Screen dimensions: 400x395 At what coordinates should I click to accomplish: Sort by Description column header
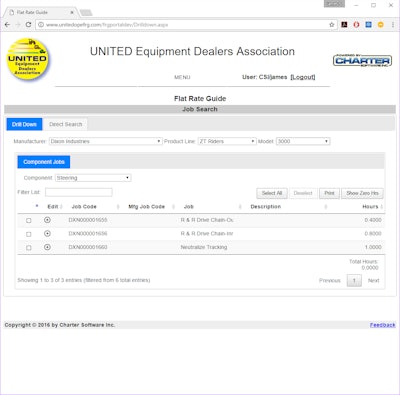(x=266, y=207)
